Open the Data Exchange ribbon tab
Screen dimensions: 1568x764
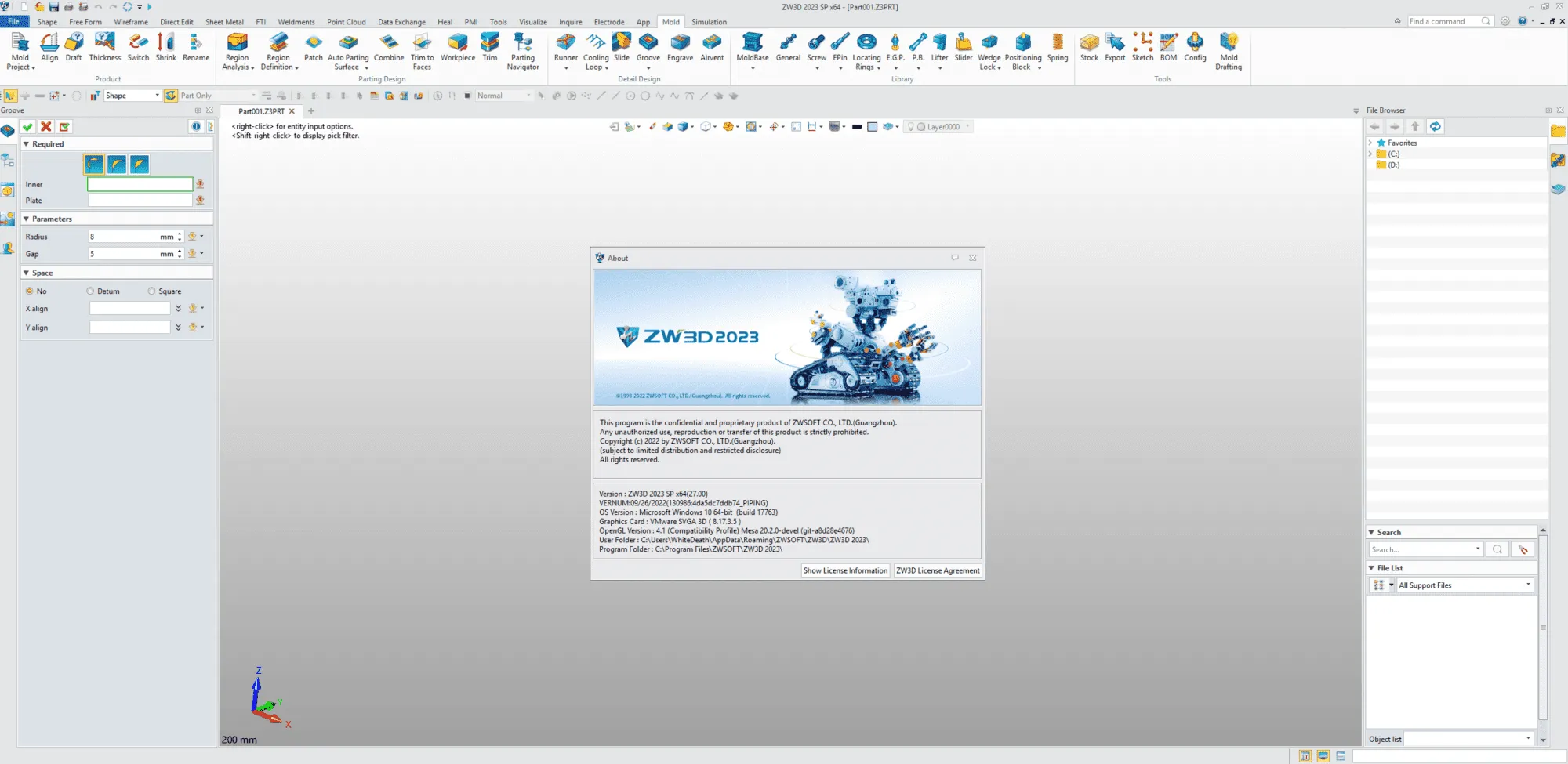pyautogui.click(x=401, y=22)
